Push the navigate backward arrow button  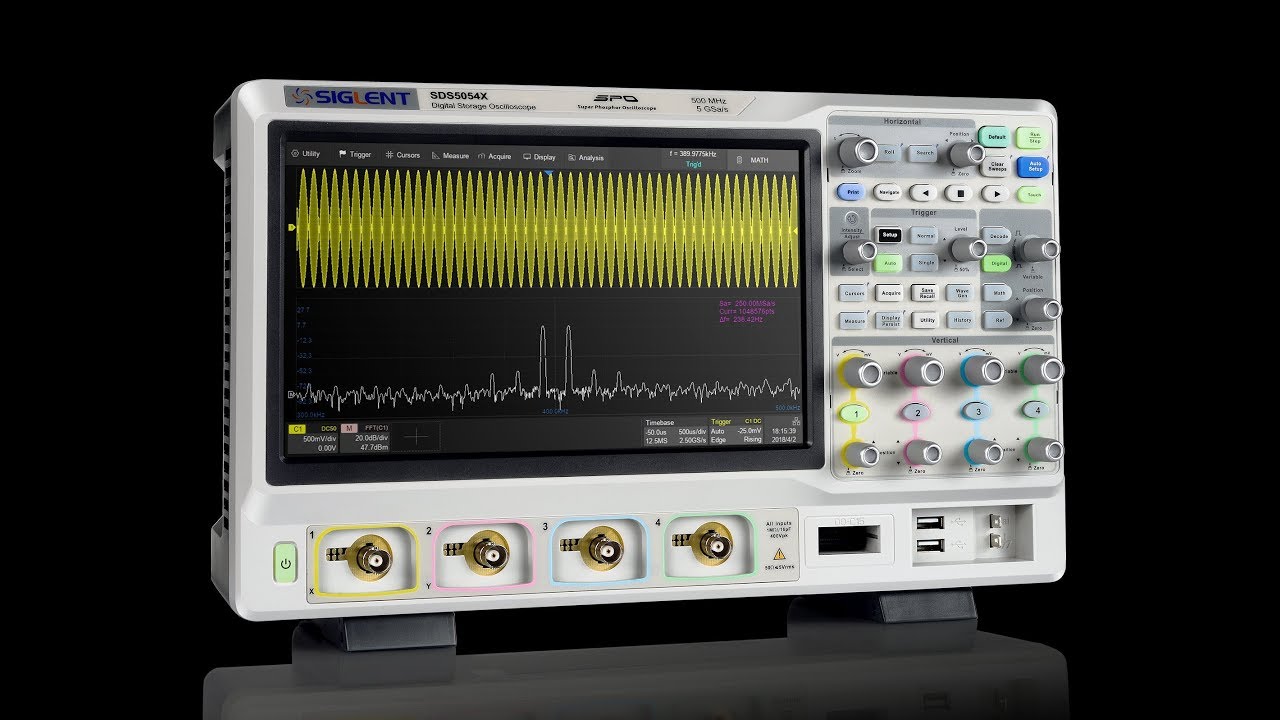coord(925,193)
